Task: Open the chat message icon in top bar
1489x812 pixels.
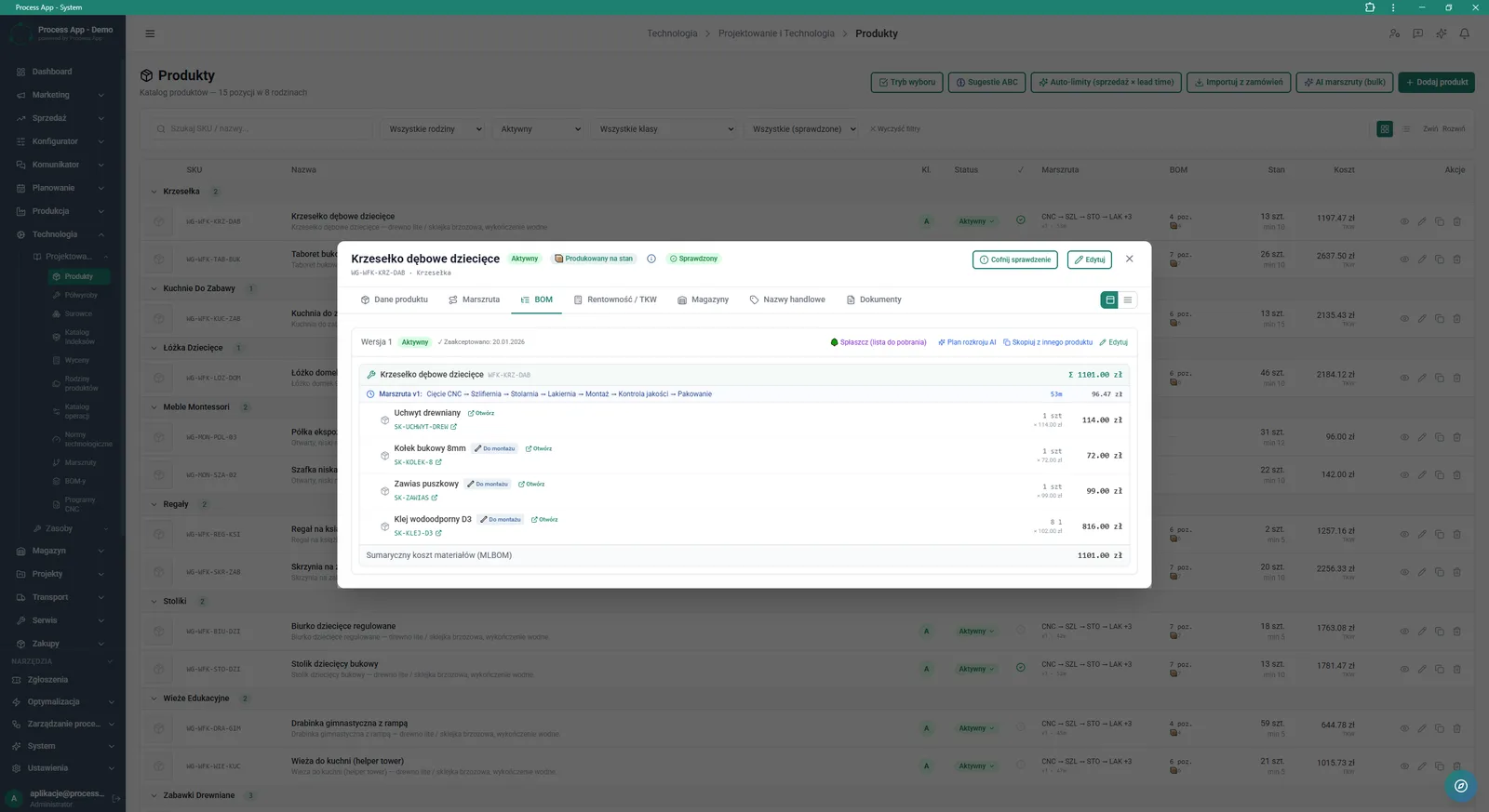Action: [1417, 33]
